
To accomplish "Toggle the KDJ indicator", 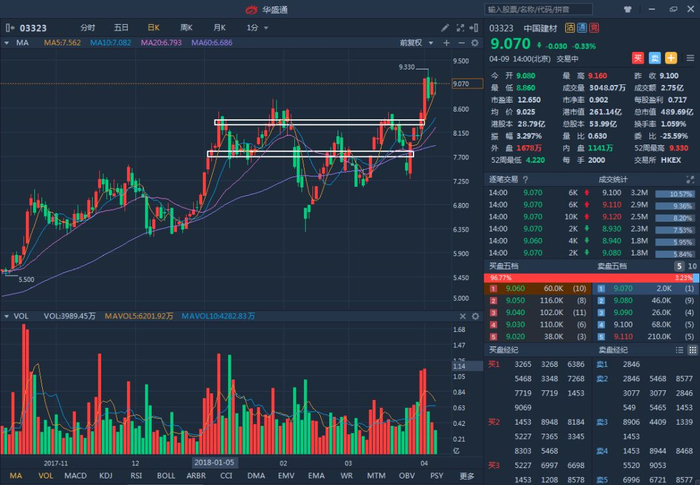I will click(106, 476).
